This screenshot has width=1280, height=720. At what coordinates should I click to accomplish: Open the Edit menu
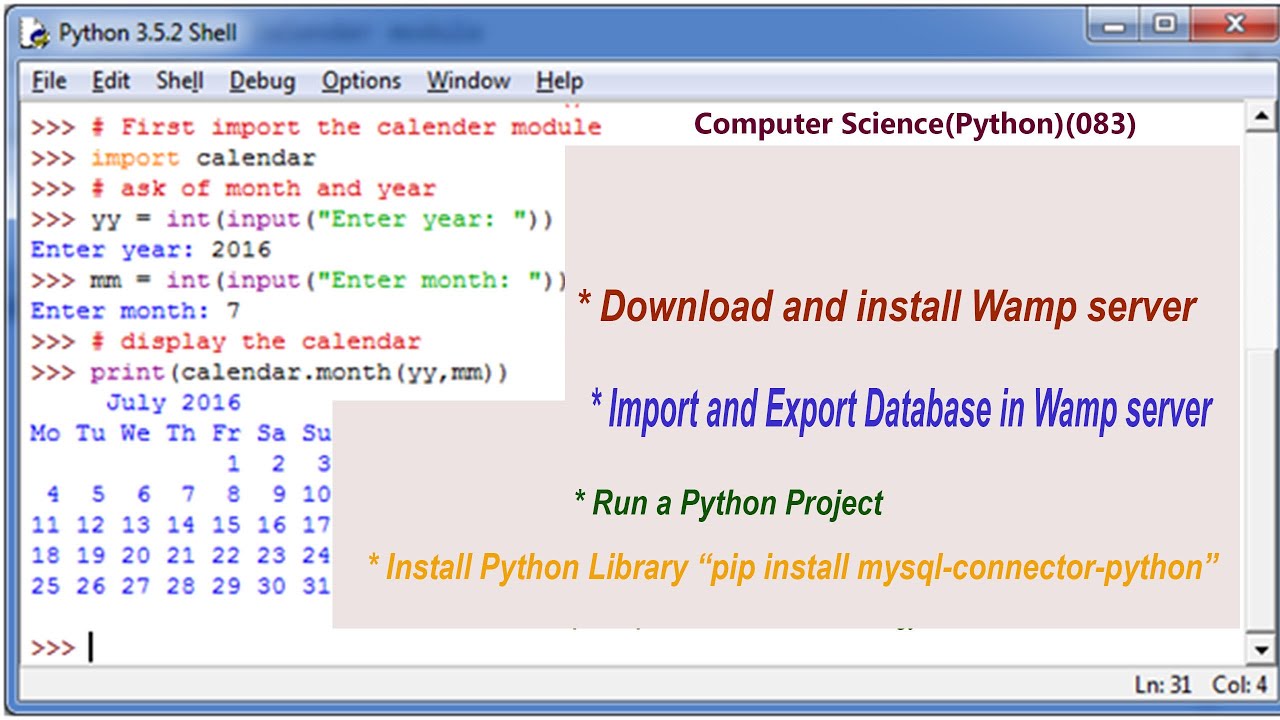[x=111, y=81]
